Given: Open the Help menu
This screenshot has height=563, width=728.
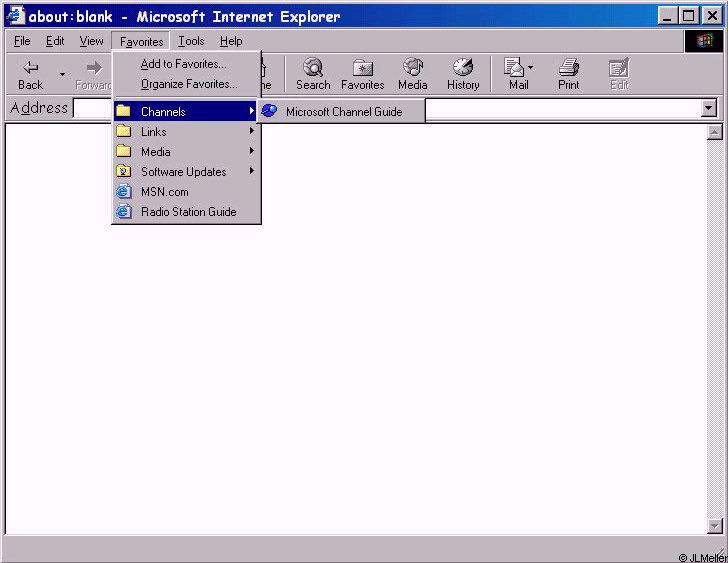Looking at the screenshot, I should pyautogui.click(x=231, y=41).
